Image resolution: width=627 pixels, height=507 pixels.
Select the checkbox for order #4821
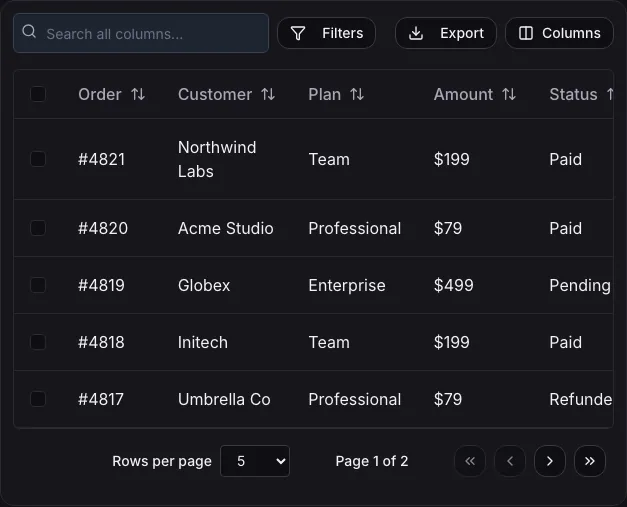pos(38,159)
